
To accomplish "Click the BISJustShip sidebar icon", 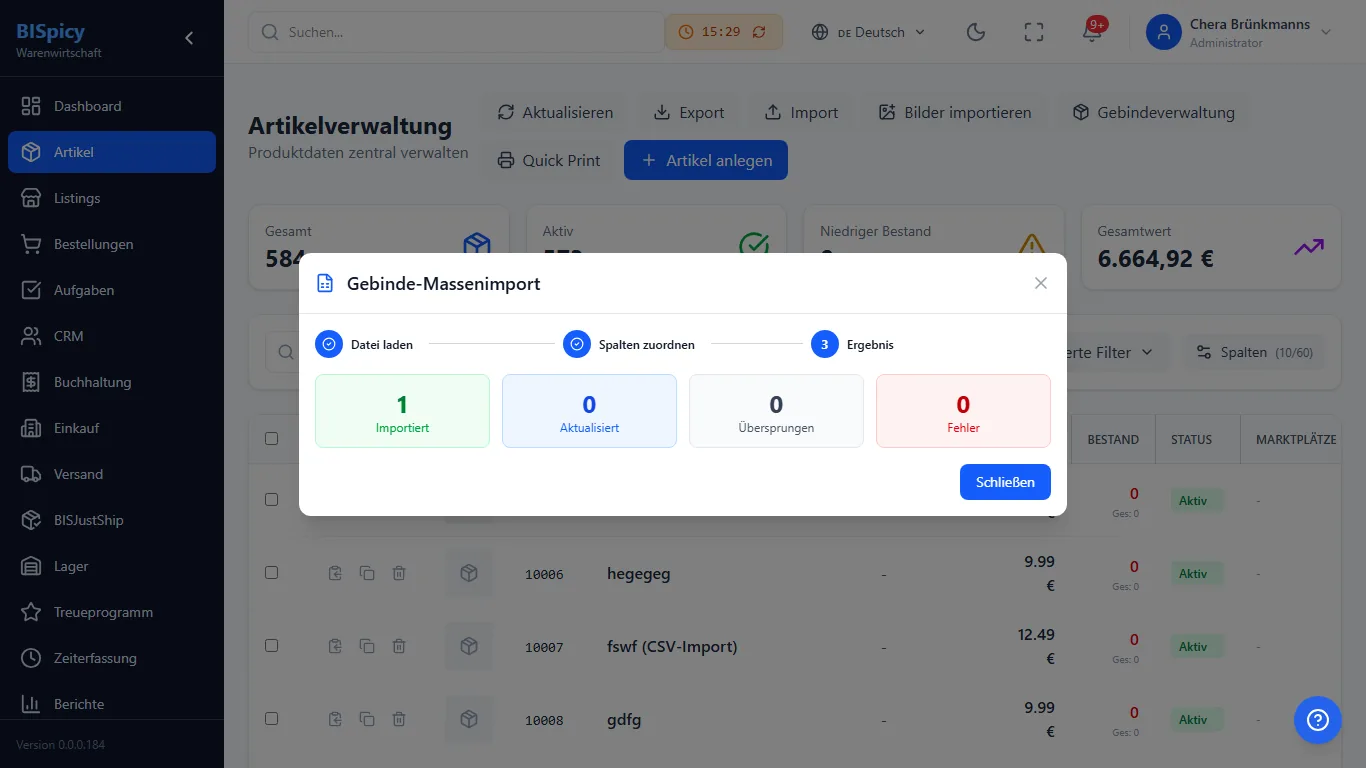I will (x=31, y=520).
